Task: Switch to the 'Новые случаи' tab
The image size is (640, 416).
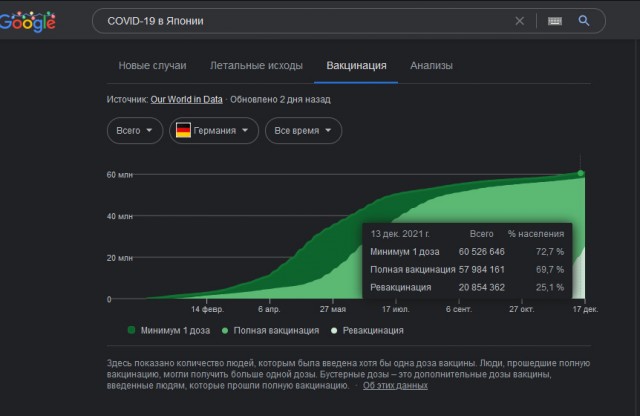Action: [152, 66]
